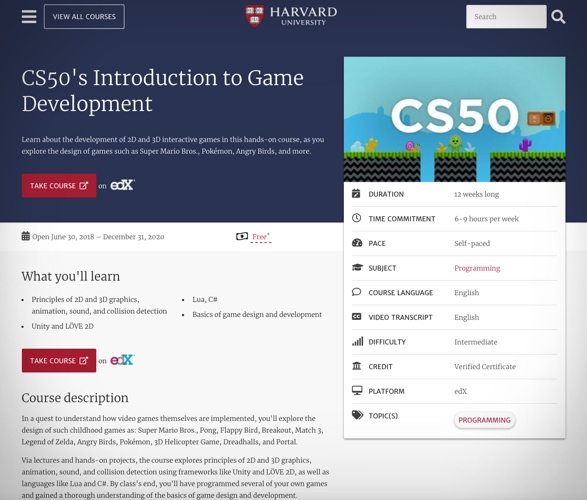Click the 'Lua, C#' bullet item
The width and height of the screenshot is (587, 500).
coord(205,299)
